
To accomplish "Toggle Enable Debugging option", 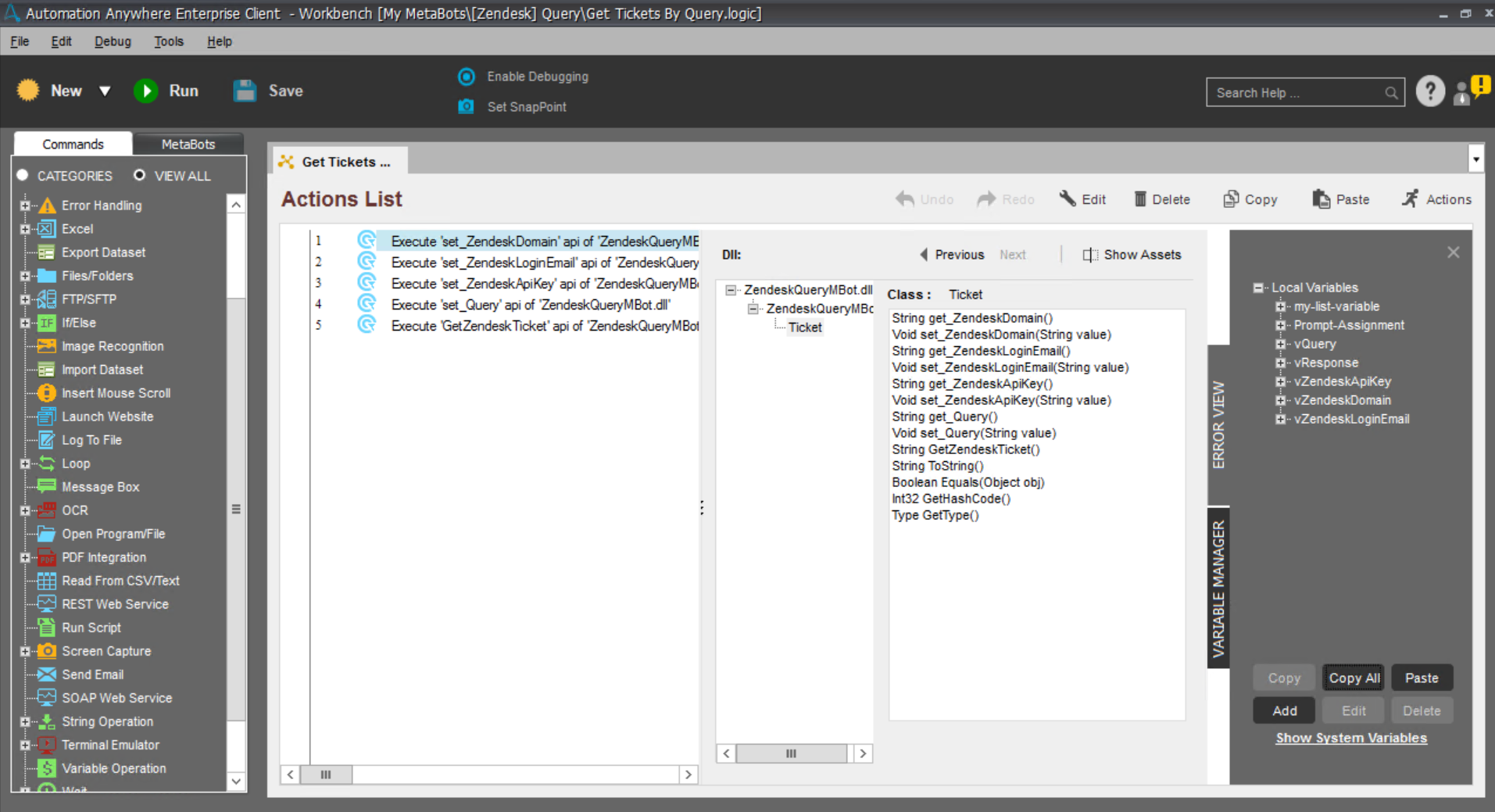I will (467, 77).
